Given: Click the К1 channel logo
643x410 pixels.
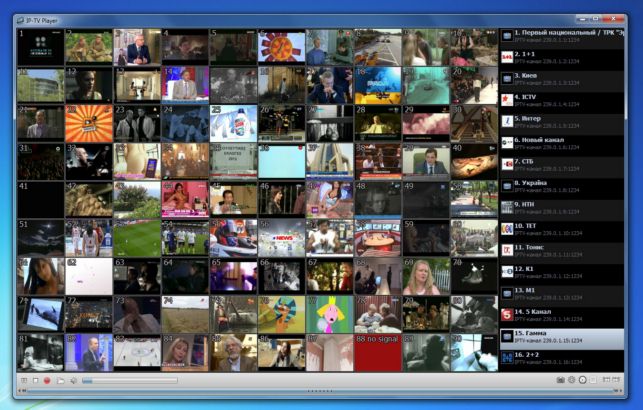Looking at the screenshot, I should 507,271.
